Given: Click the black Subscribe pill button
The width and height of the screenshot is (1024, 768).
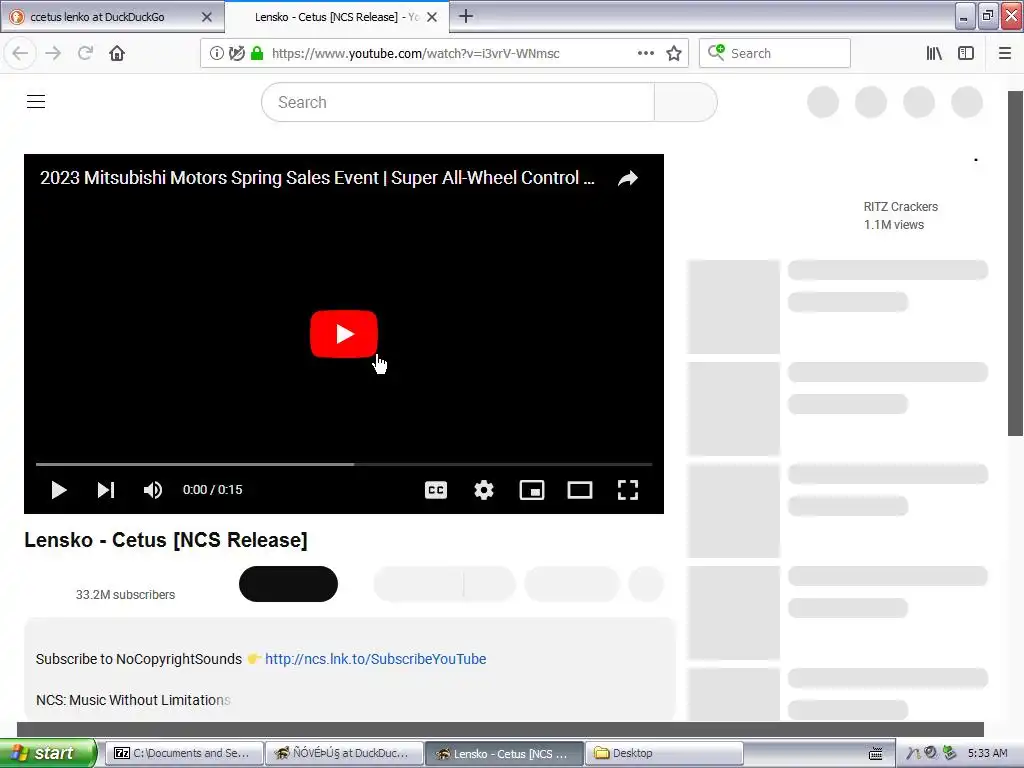Looking at the screenshot, I should 289,584.
